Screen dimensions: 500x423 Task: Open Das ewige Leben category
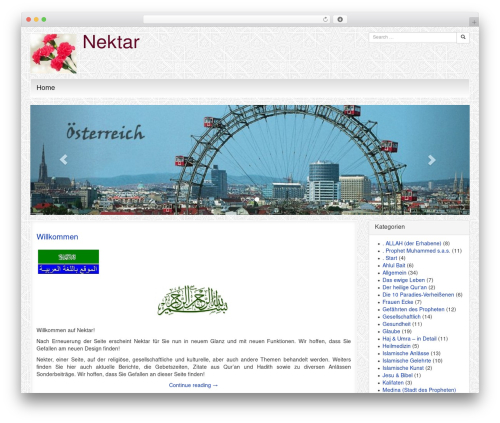404,280
